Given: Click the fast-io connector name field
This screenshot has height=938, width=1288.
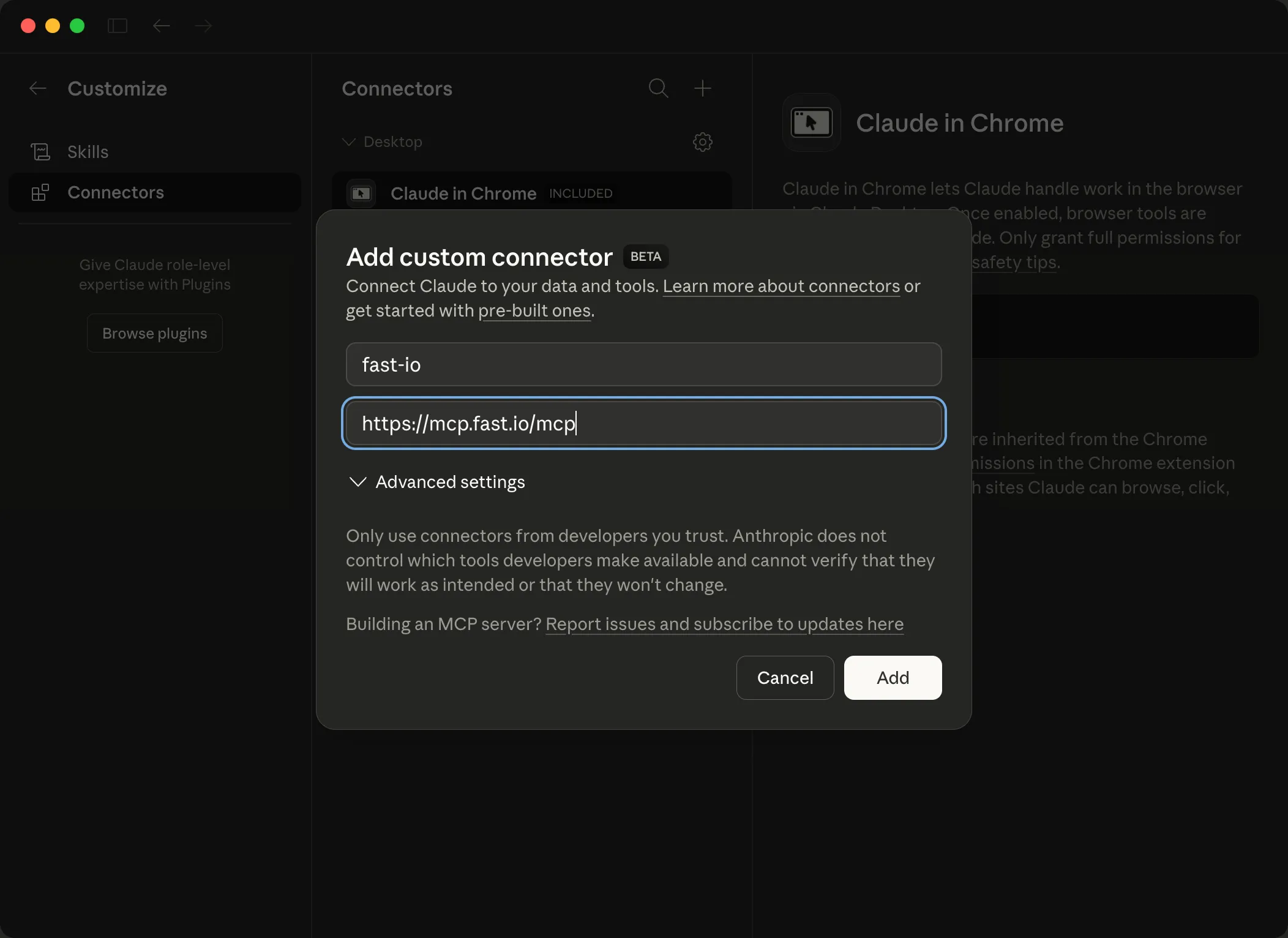Looking at the screenshot, I should pos(643,364).
